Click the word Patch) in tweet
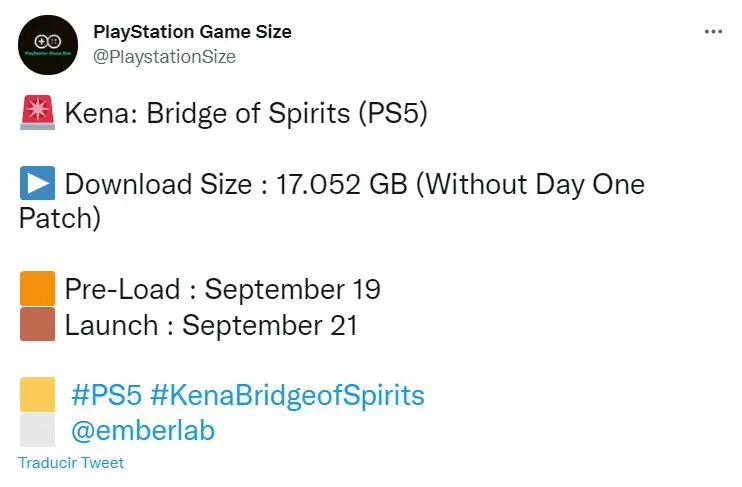This screenshot has width=742, height=487. tap(60, 219)
